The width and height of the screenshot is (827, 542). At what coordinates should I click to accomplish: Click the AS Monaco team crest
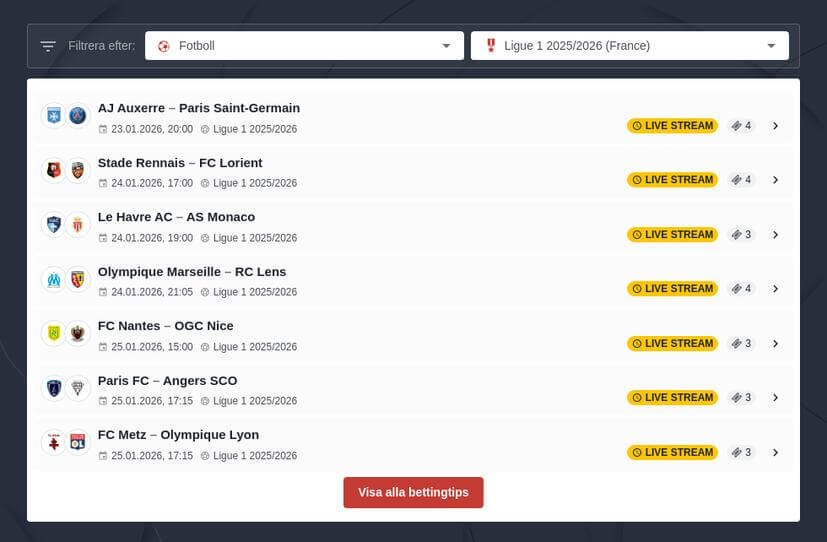point(78,225)
